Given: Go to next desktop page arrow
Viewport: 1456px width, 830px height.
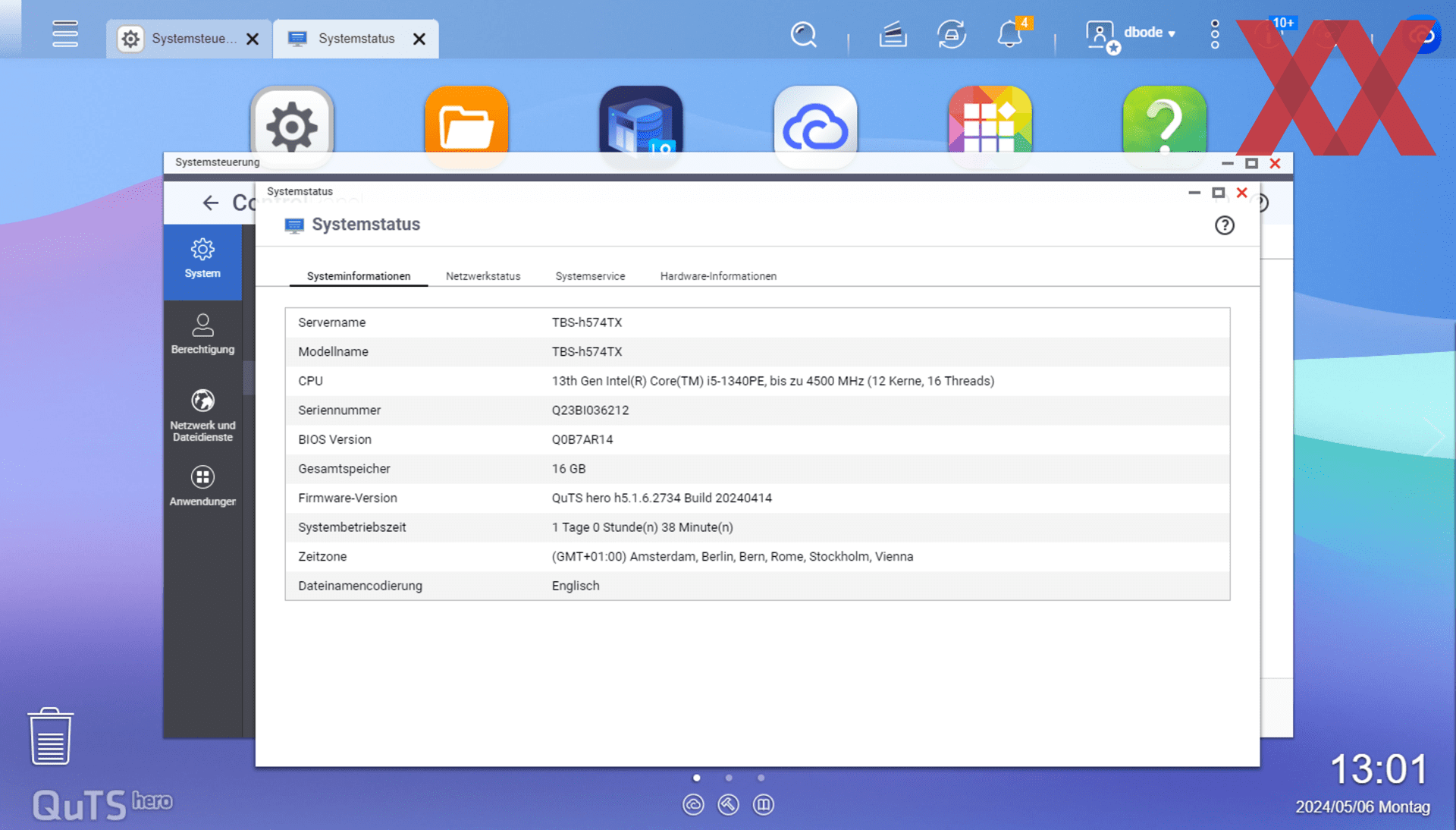Looking at the screenshot, I should tap(1436, 436).
